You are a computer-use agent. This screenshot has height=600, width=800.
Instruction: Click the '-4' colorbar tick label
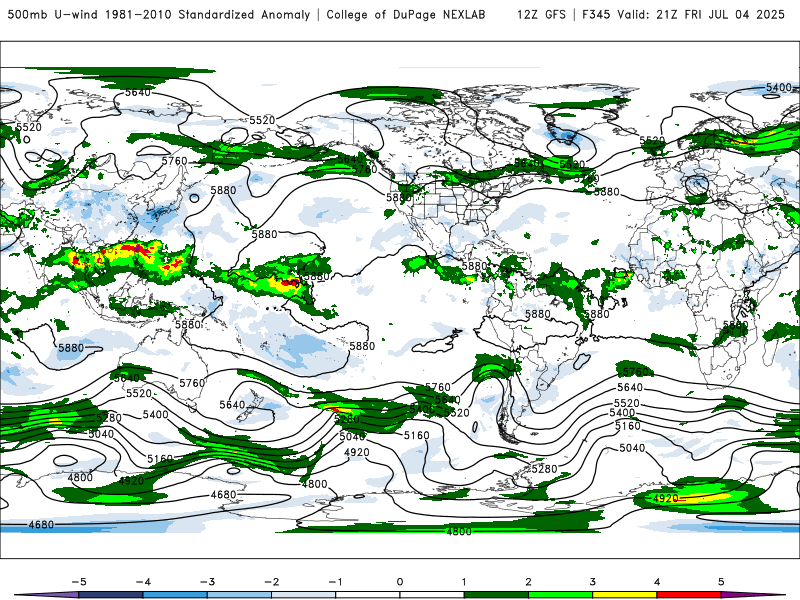tap(143, 582)
